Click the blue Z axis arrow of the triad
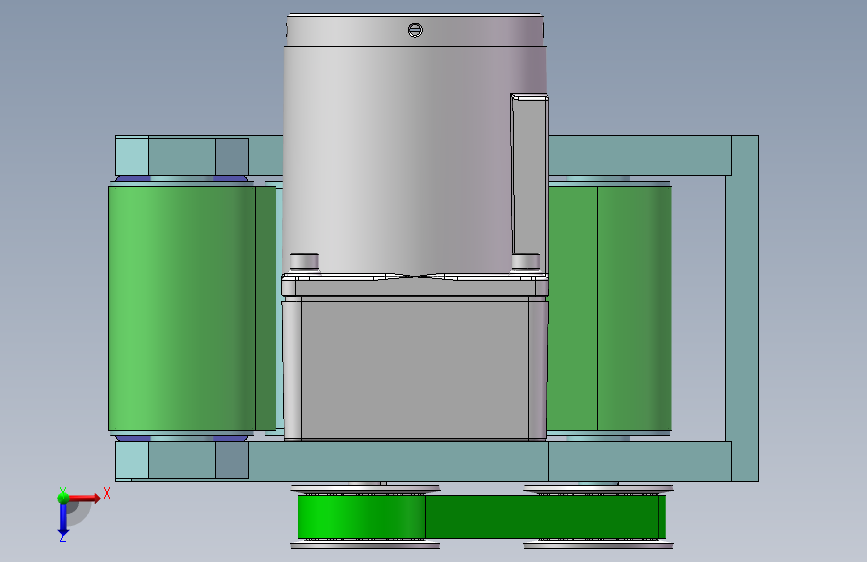This screenshot has height=562, width=867. coord(63,521)
